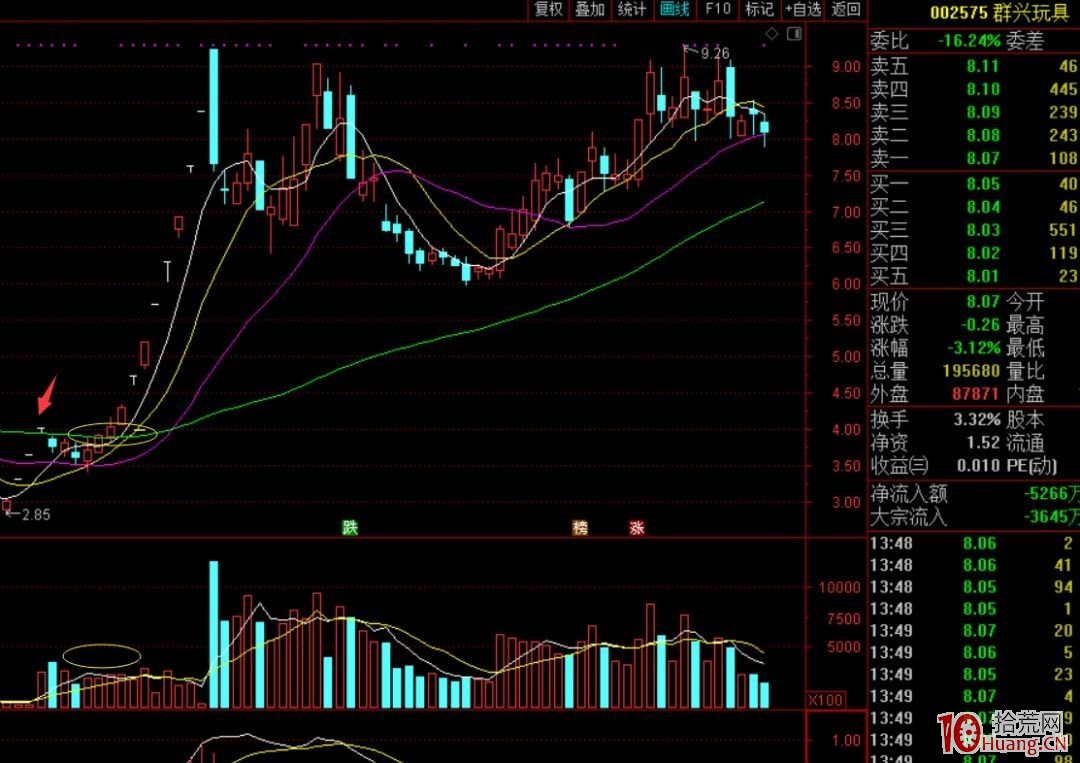Click the 换手 value 3.32%

tap(977, 419)
